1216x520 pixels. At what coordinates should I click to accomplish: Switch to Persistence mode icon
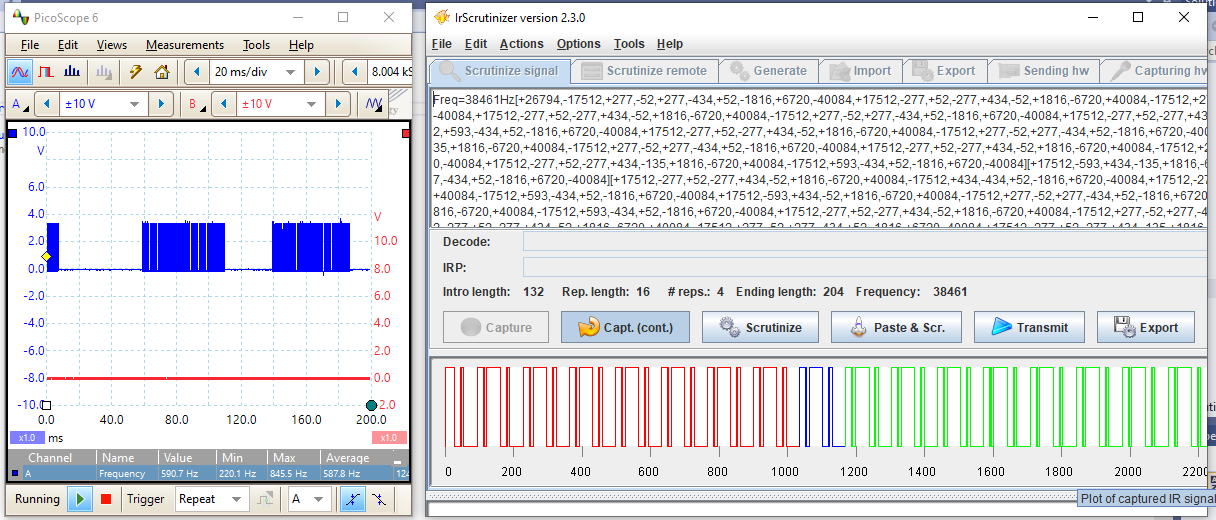pos(46,72)
